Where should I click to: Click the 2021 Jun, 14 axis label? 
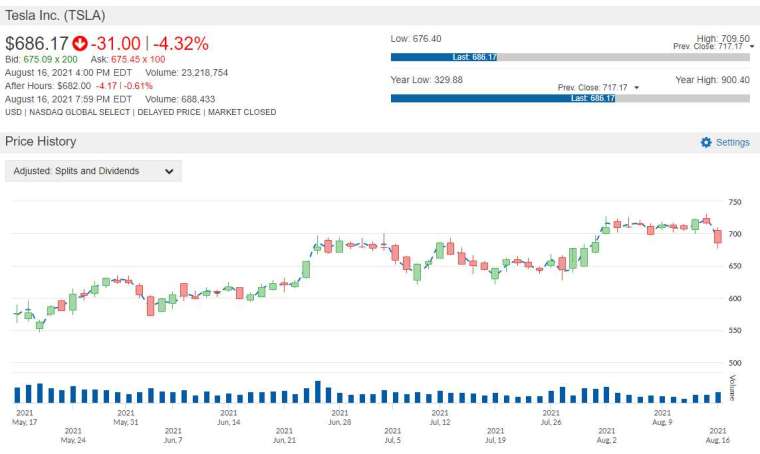click(229, 418)
